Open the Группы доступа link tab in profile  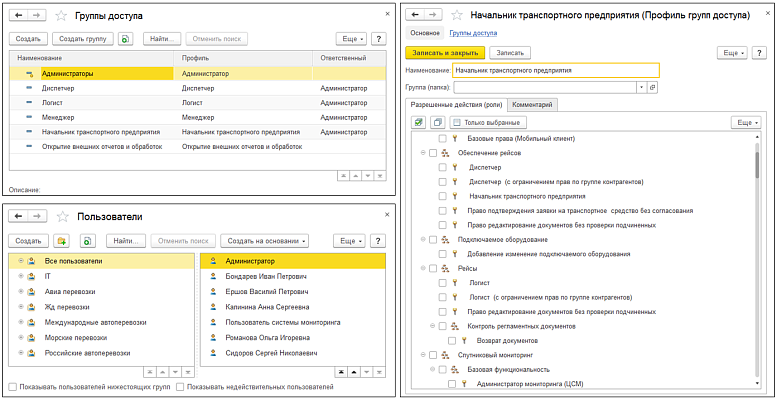tap(471, 33)
